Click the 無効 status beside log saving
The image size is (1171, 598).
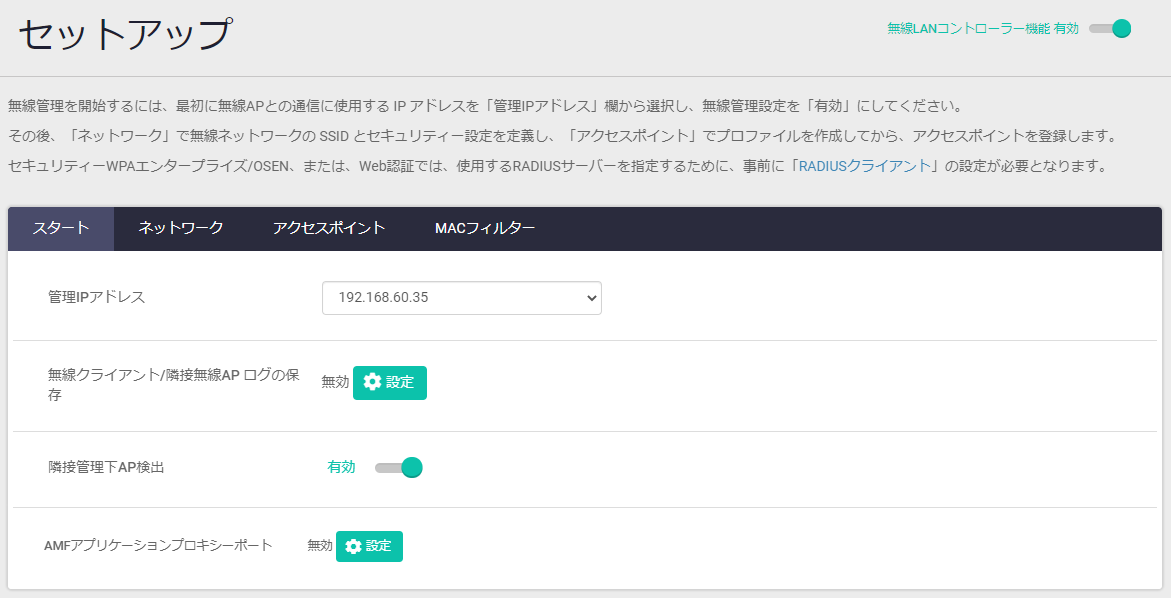coord(335,382)
